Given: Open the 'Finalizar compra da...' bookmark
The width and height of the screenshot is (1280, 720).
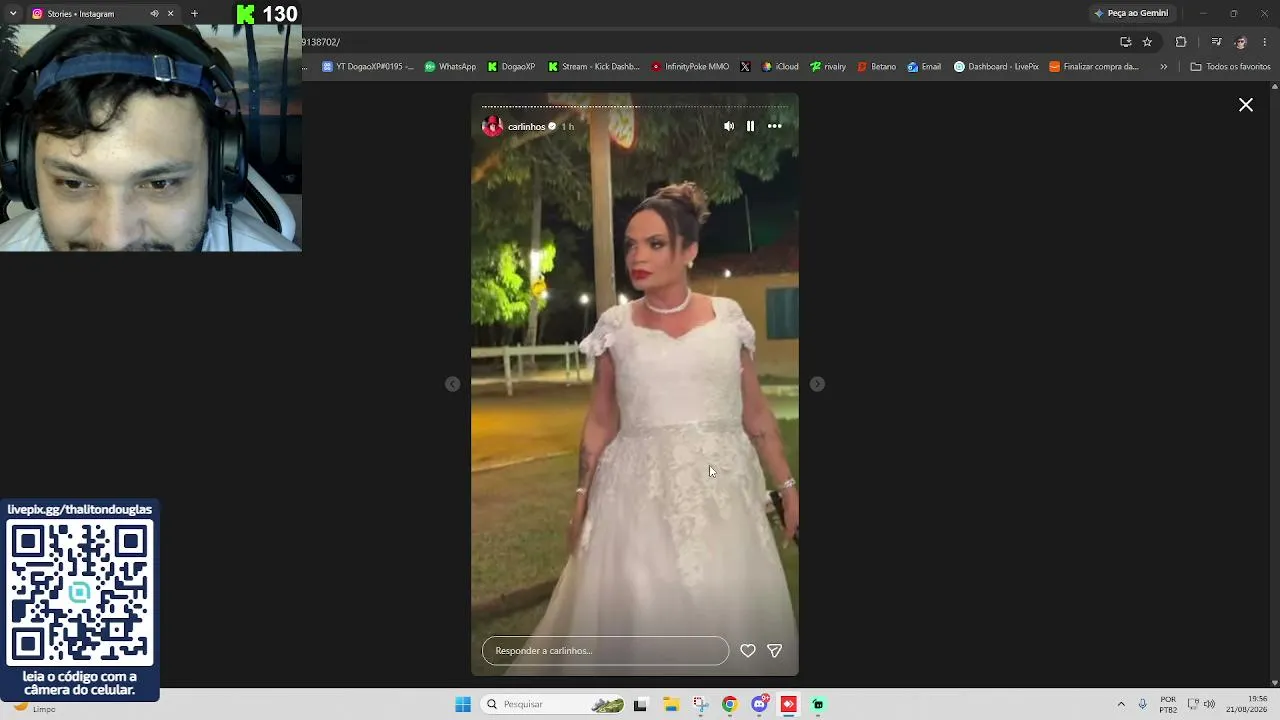Looking at the screenshot, I should (x=1094, y=67).
